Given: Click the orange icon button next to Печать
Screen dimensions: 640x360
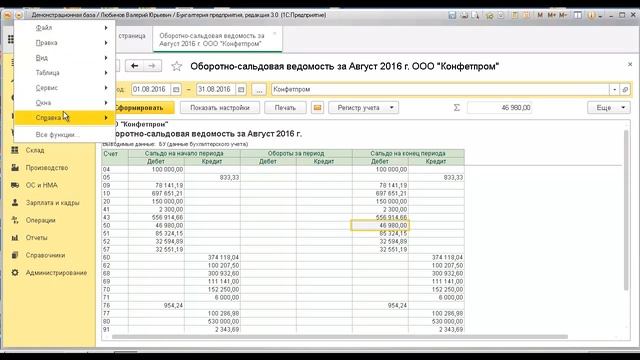Looking at the screenshot, I should (317, 108).
